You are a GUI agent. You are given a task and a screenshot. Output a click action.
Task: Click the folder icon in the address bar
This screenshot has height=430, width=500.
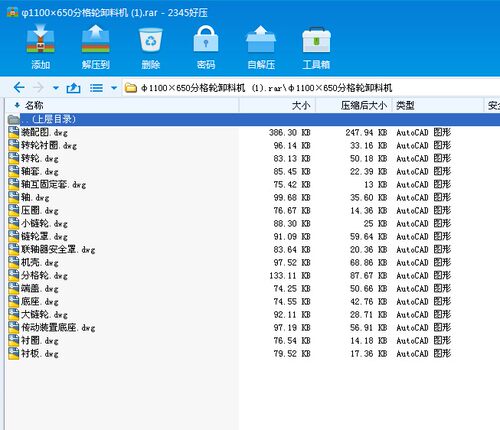(131, 88)
